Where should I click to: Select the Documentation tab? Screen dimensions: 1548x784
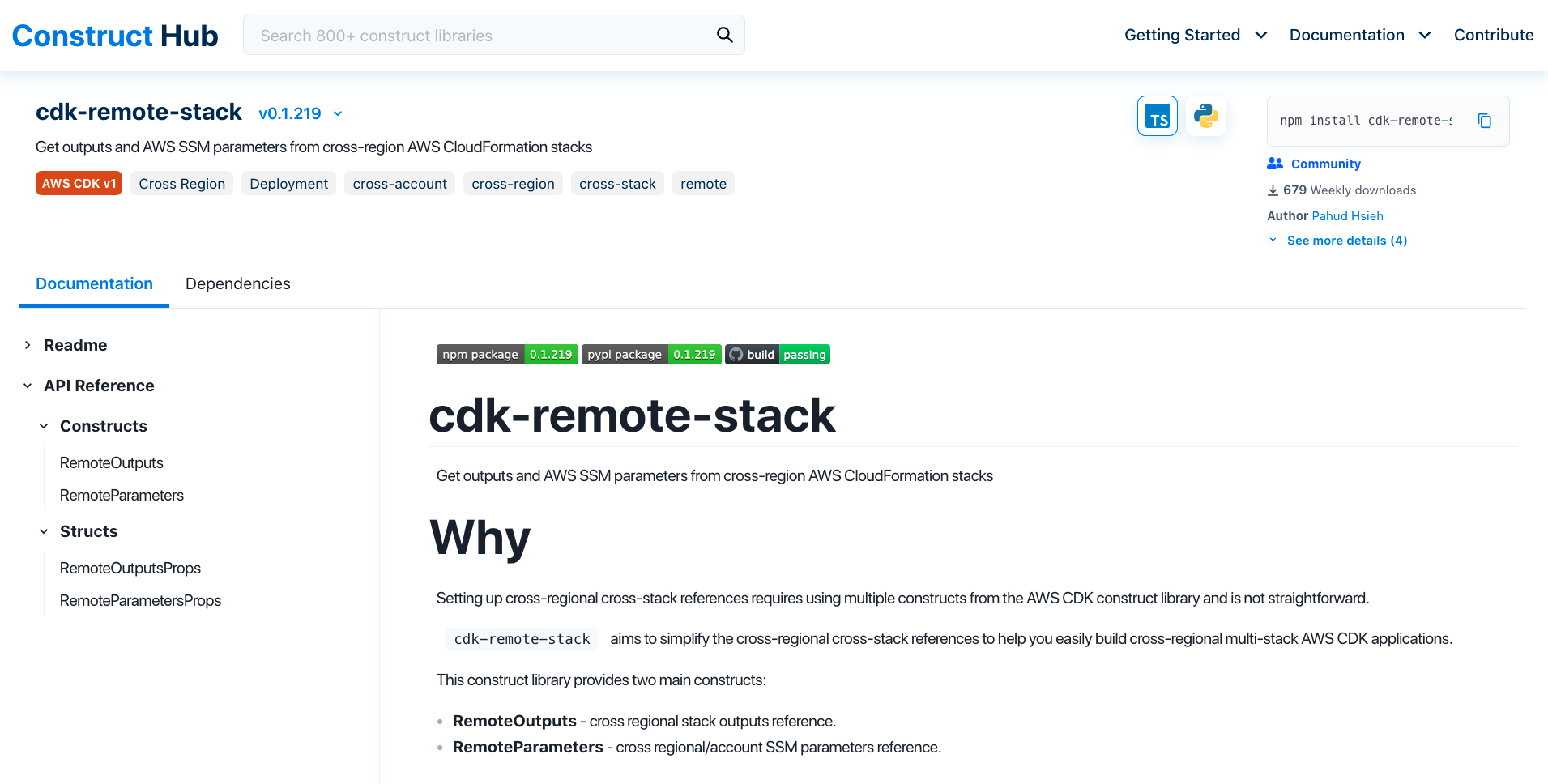94,283
